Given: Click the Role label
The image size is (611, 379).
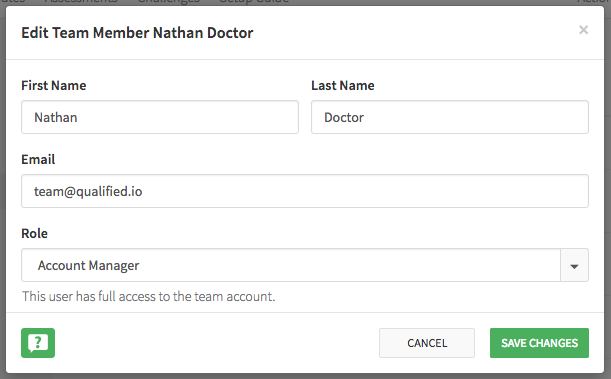Looking at the screenshot, I should coord(34,233).
